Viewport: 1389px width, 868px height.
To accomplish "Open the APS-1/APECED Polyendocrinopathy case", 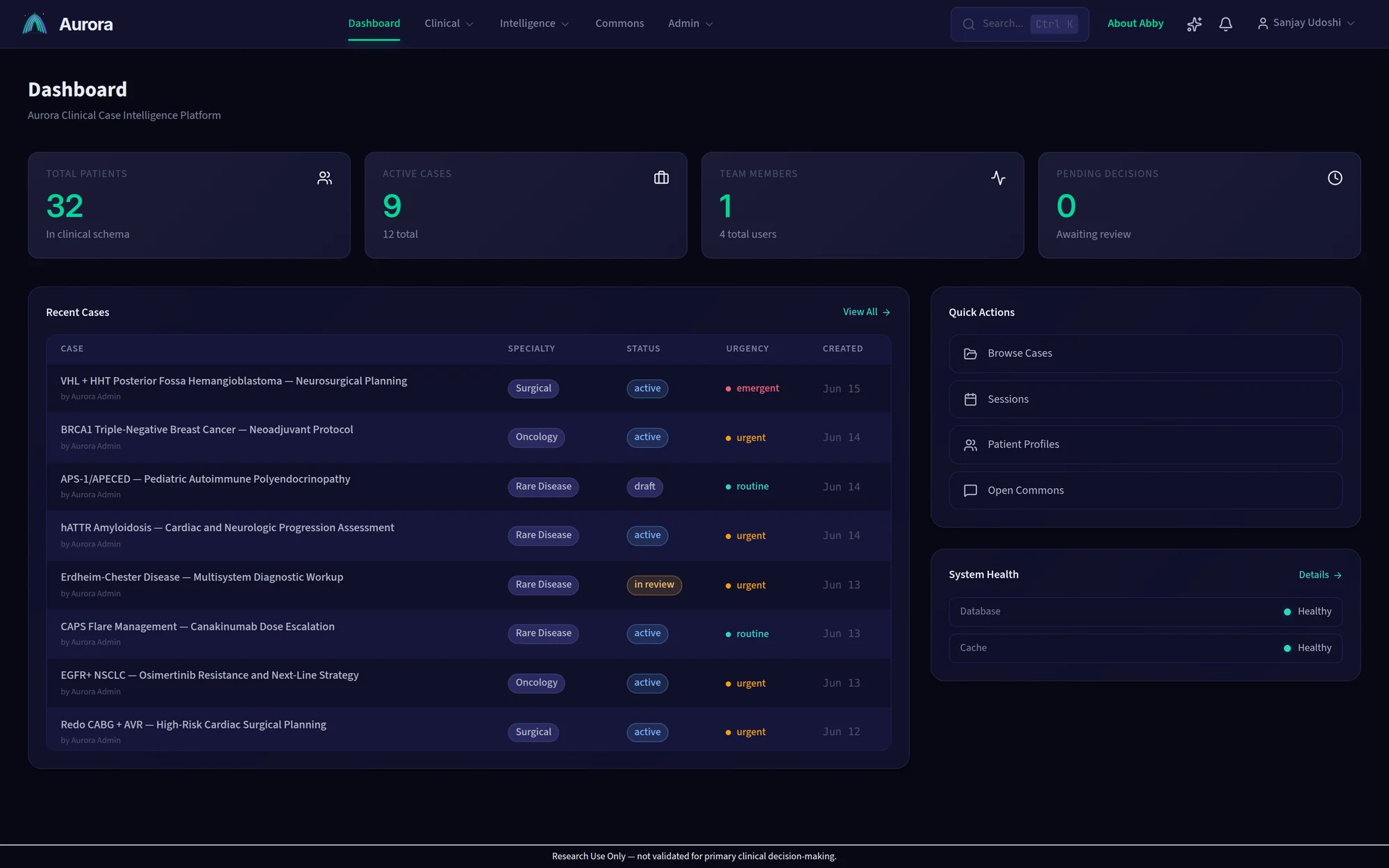I will click(x=206, y=479).
